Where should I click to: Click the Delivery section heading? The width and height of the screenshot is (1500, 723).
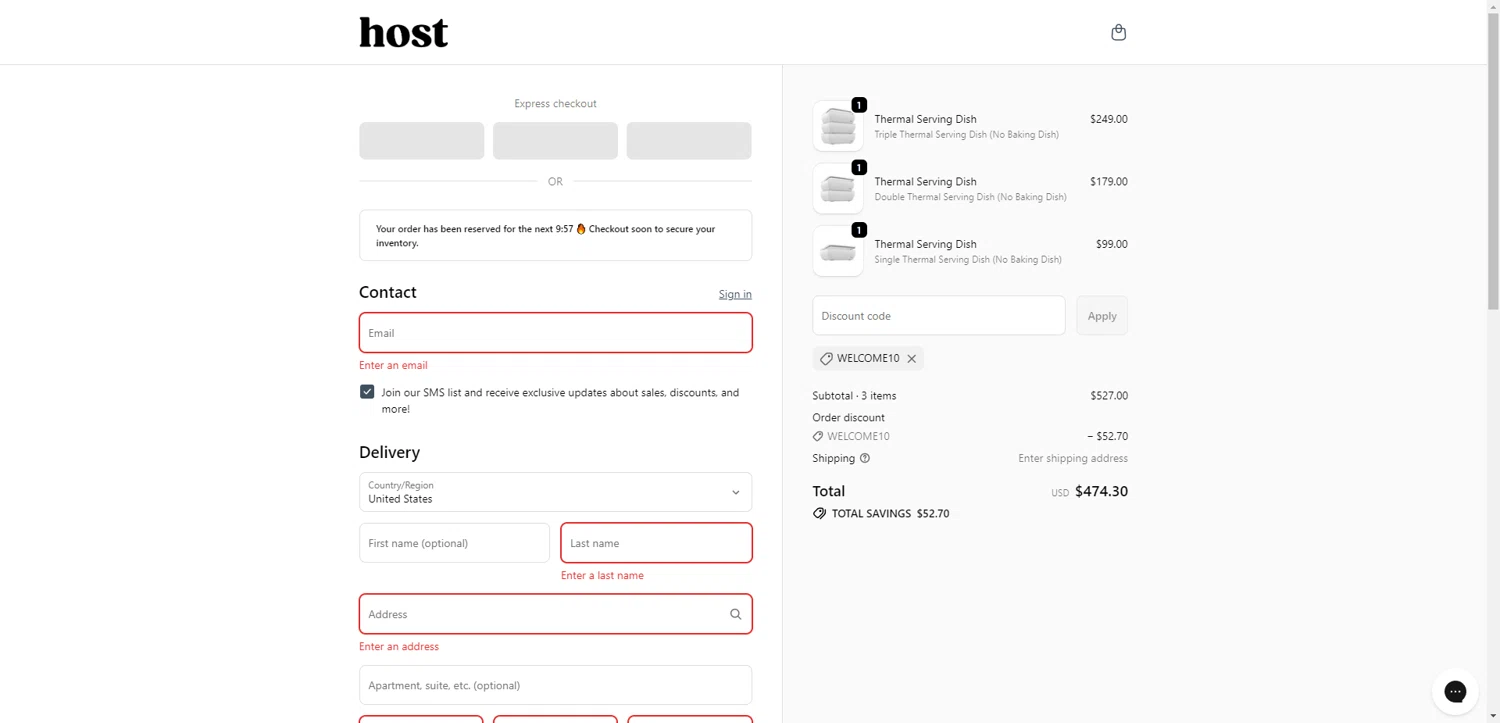(389, 452)
